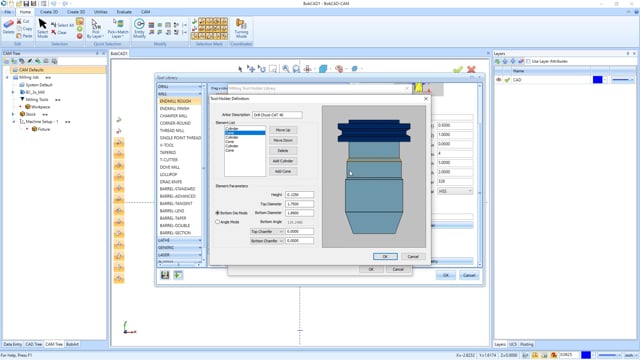The height and width of the screenshot is (360, 640).
Task: Click the Paste icon in Edit group
Action: pyautogui.click(x=19, y=36)
